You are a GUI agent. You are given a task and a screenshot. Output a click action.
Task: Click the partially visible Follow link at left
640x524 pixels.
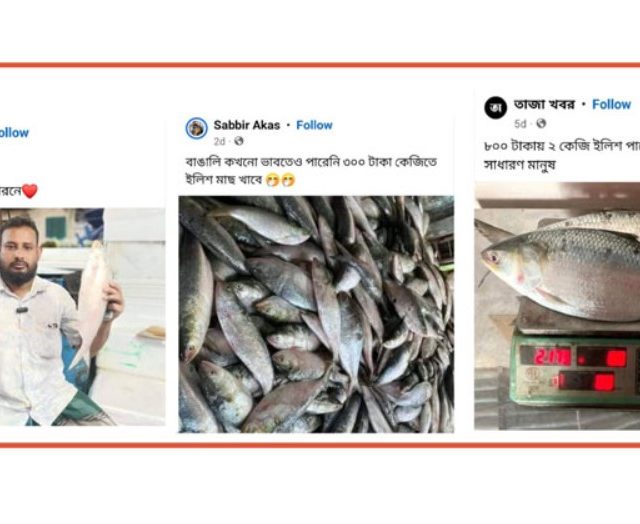pyautogui.click(x=13, y=133)
